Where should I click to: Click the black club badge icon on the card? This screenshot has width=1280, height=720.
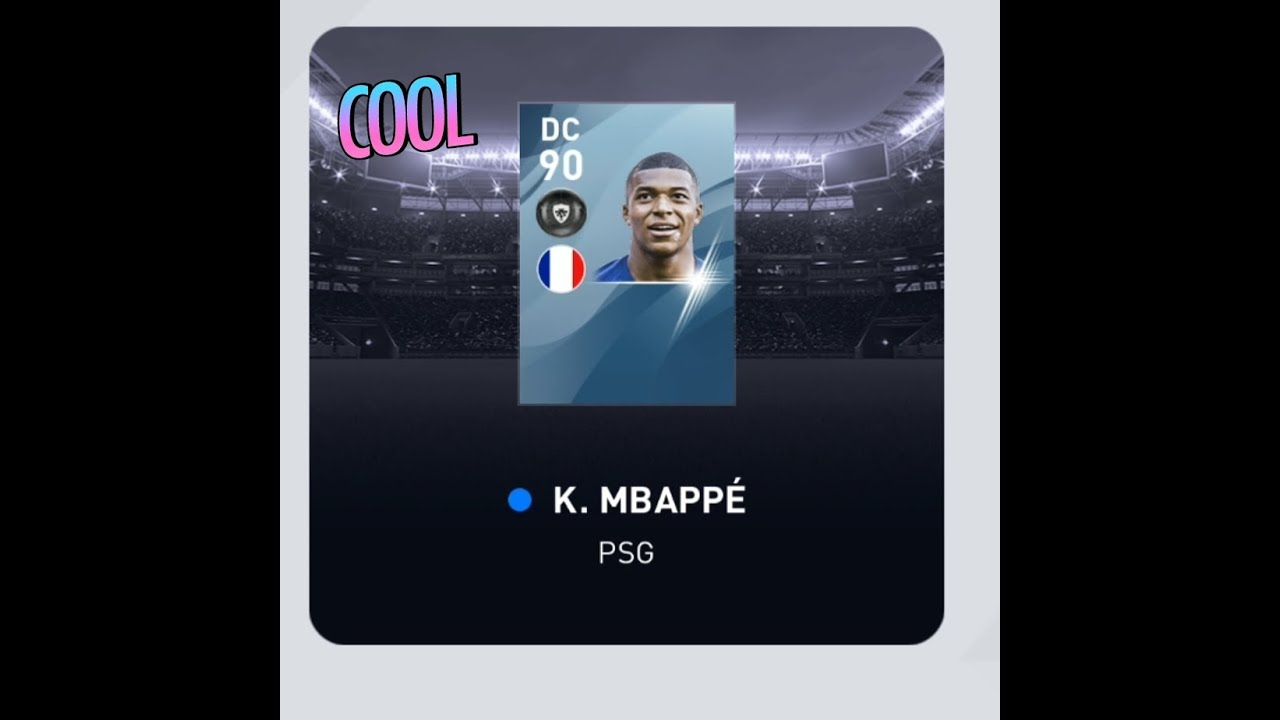coord(561,211)
